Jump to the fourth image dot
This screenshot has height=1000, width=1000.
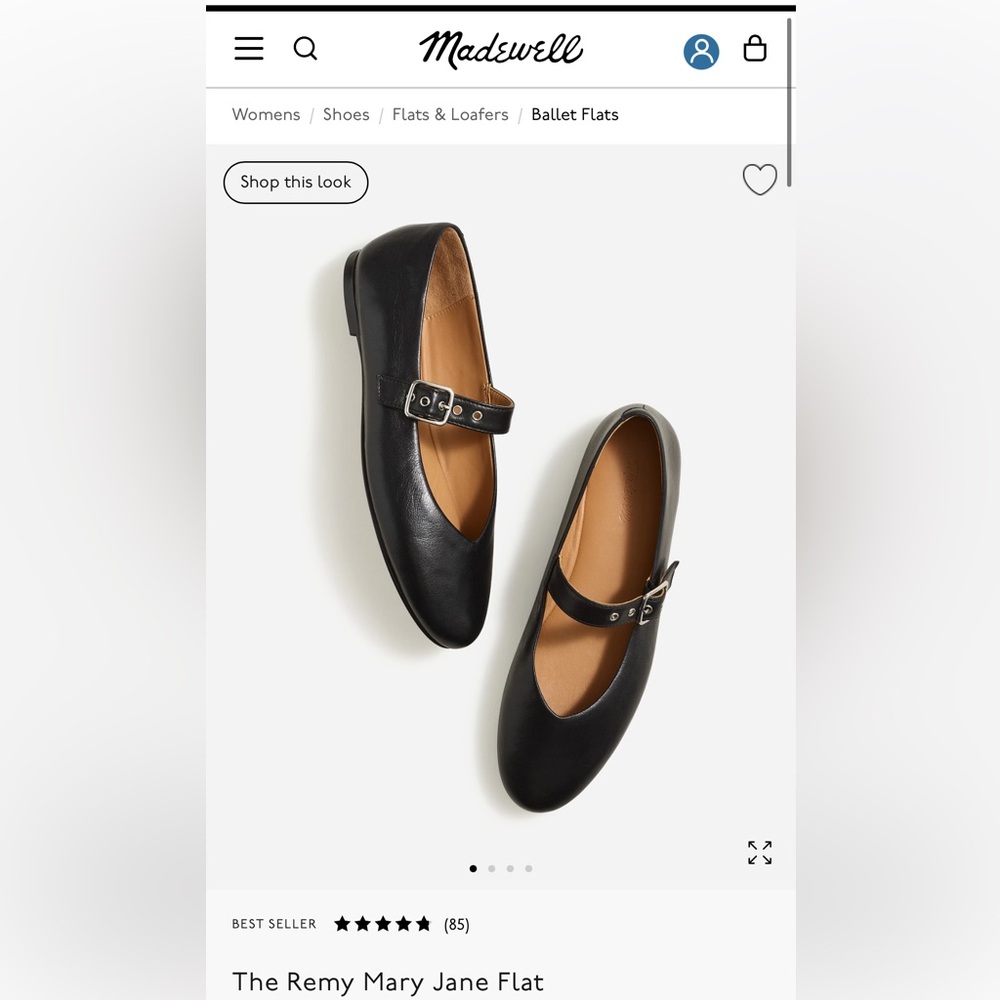tap(528, 868)
